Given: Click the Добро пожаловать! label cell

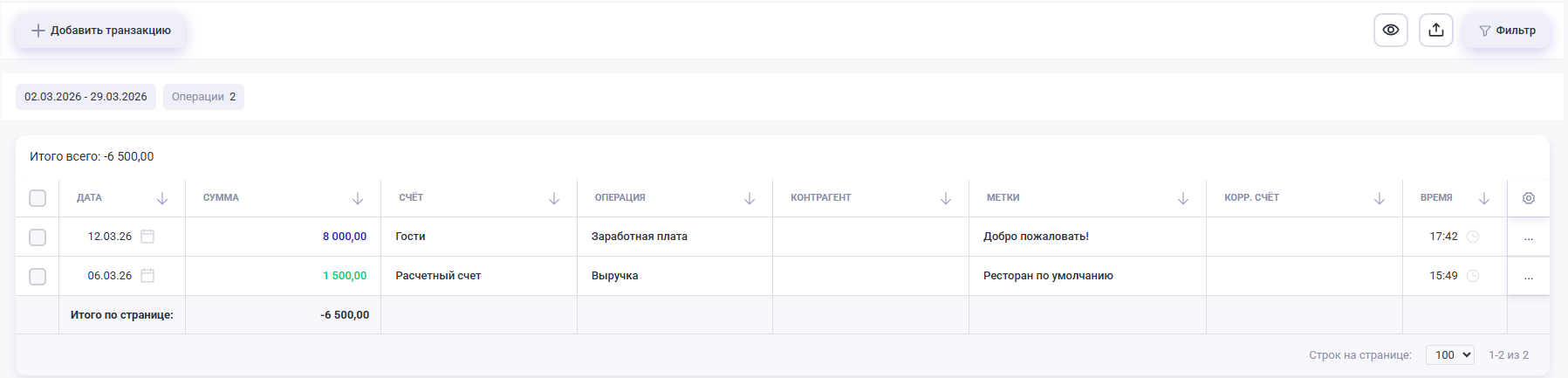Looking at the screenshot, I should [x=1036, y=237].
